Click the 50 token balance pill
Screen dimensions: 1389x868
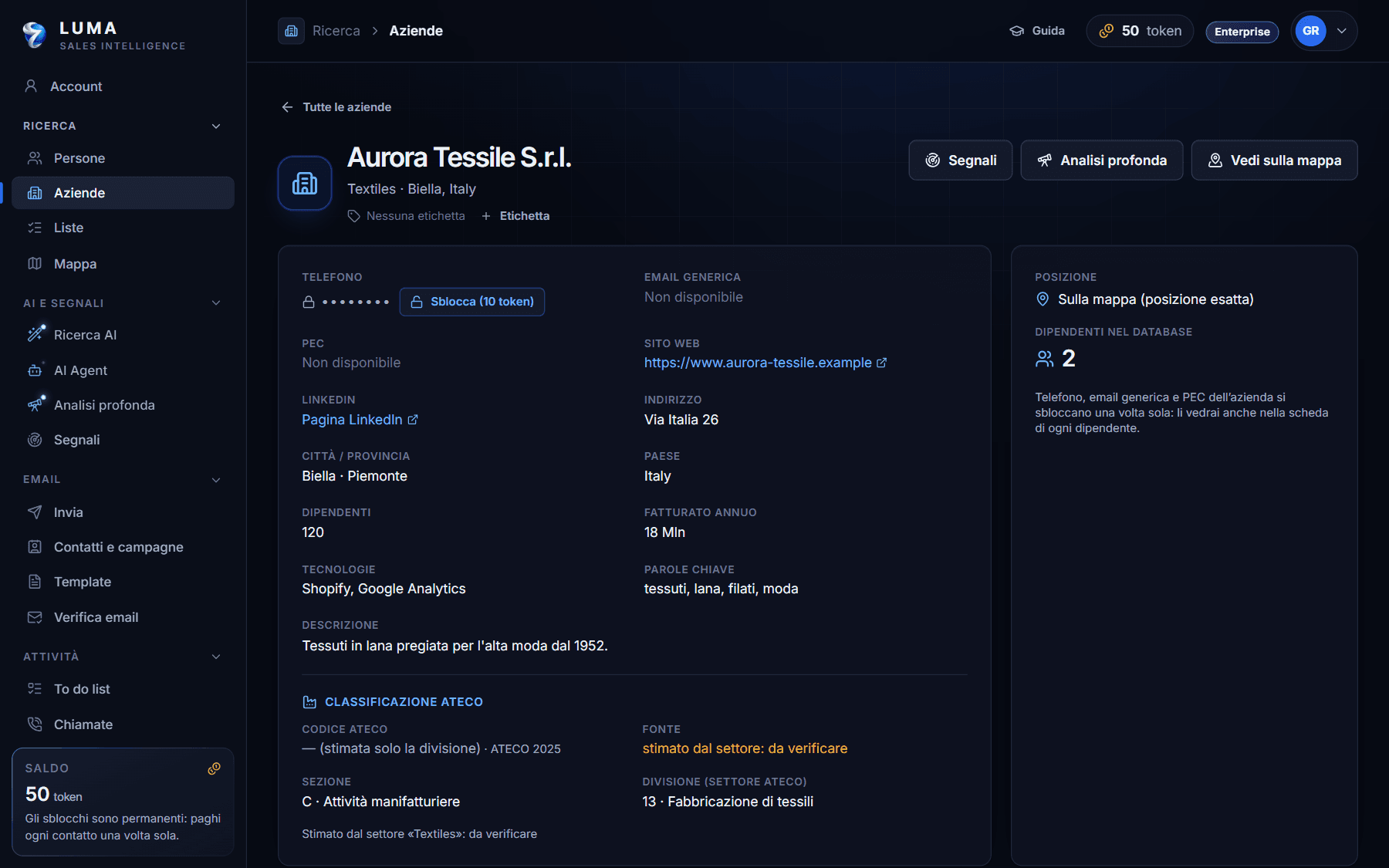[1140, 31]
